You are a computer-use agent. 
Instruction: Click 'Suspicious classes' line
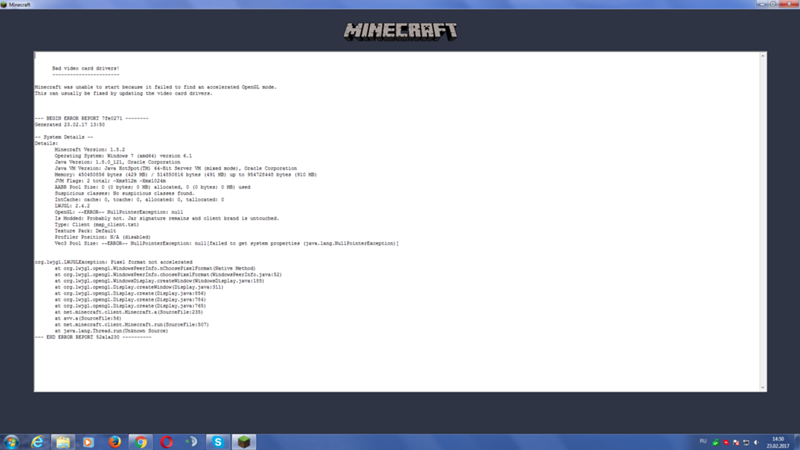tap(124, 193)
